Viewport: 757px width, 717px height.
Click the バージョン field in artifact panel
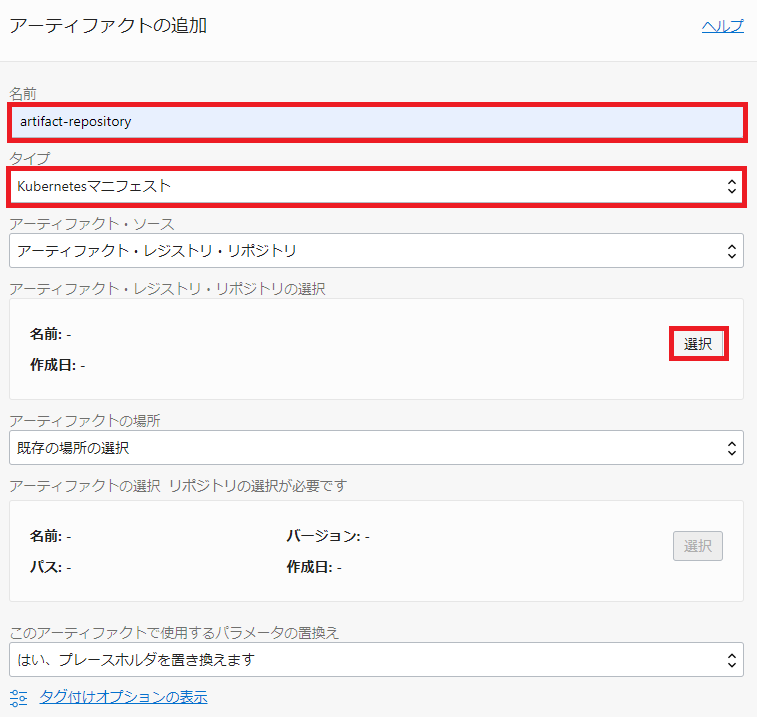[x=328, y=536]
